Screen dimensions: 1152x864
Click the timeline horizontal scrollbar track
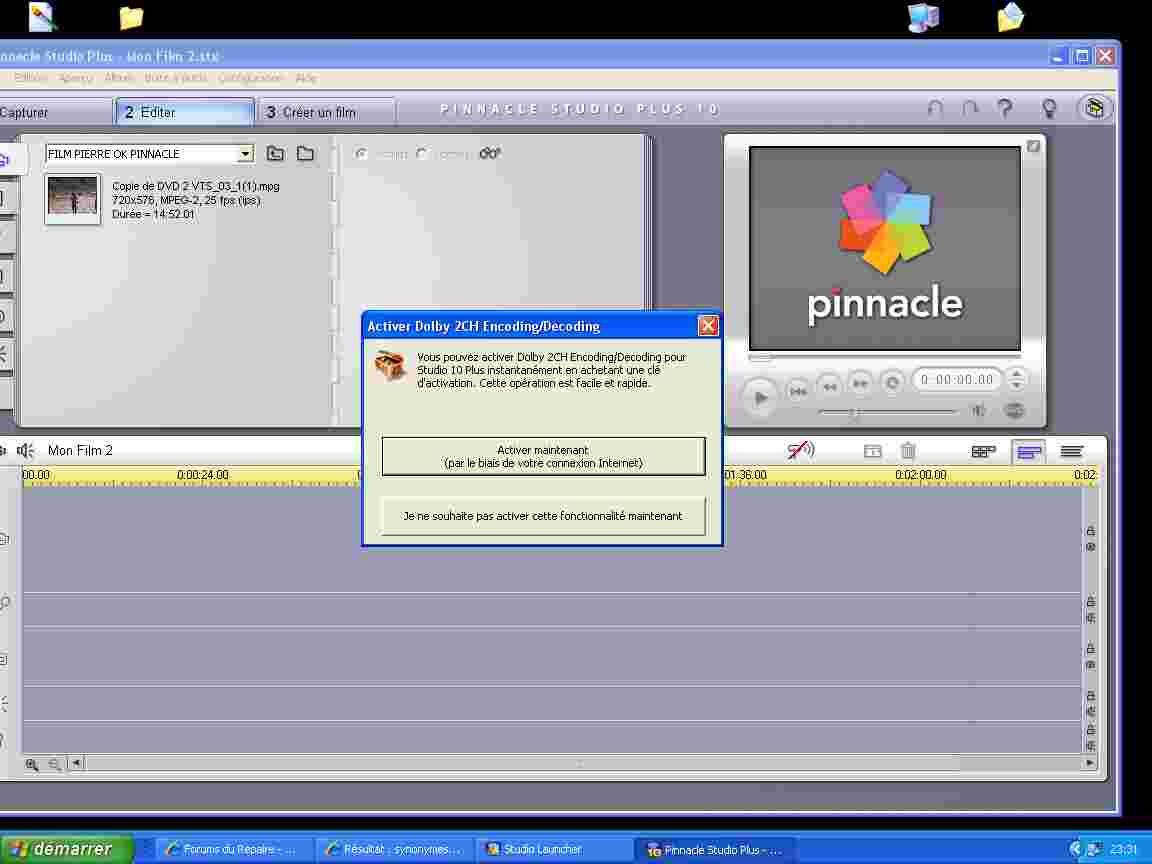coord(583,763)
